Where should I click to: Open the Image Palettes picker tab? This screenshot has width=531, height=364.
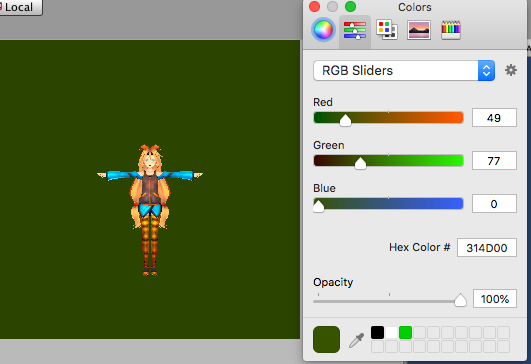[x=419, y=30]
